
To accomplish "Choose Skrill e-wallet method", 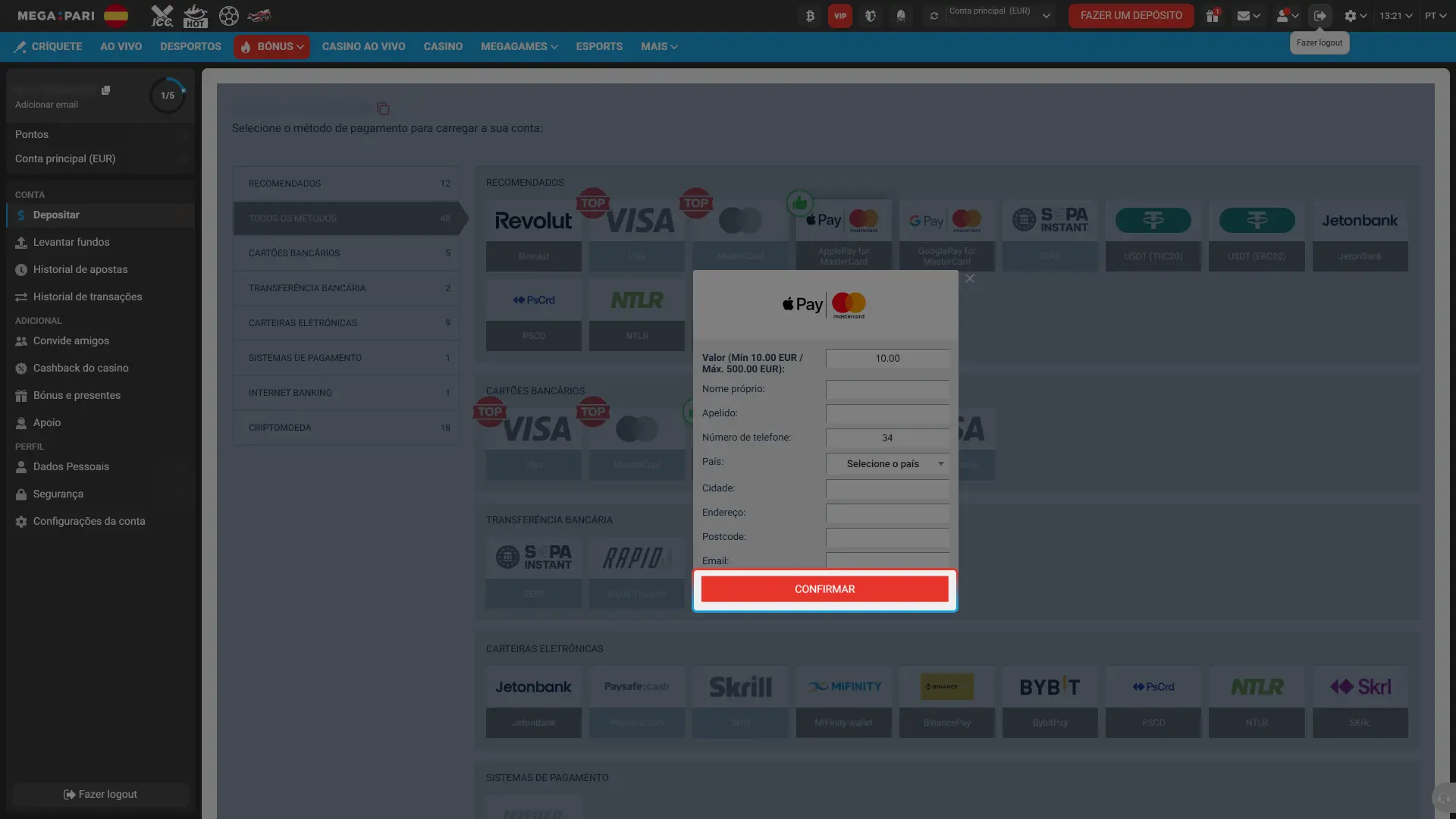I will coord(740,702).
